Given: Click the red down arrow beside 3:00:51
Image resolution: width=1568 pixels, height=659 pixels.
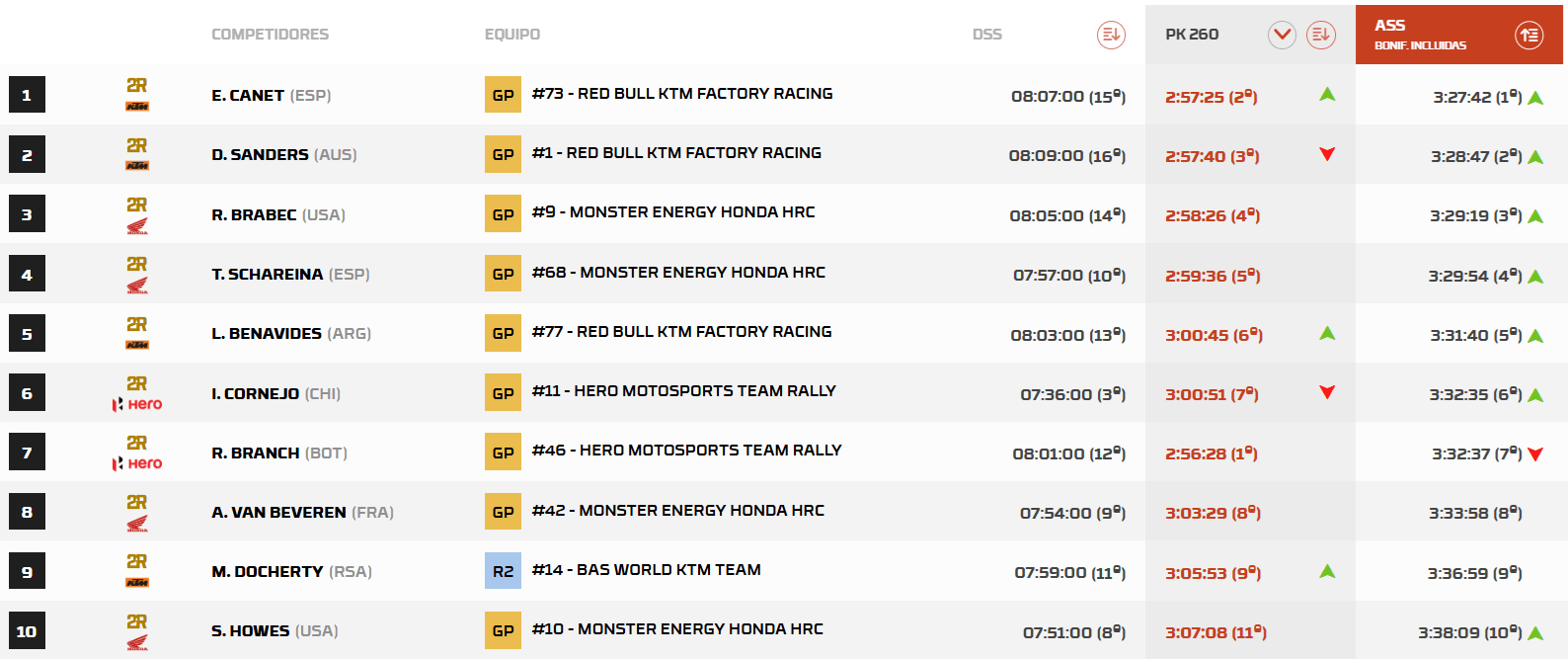Looking at the screenshot, I should 1327,392.
